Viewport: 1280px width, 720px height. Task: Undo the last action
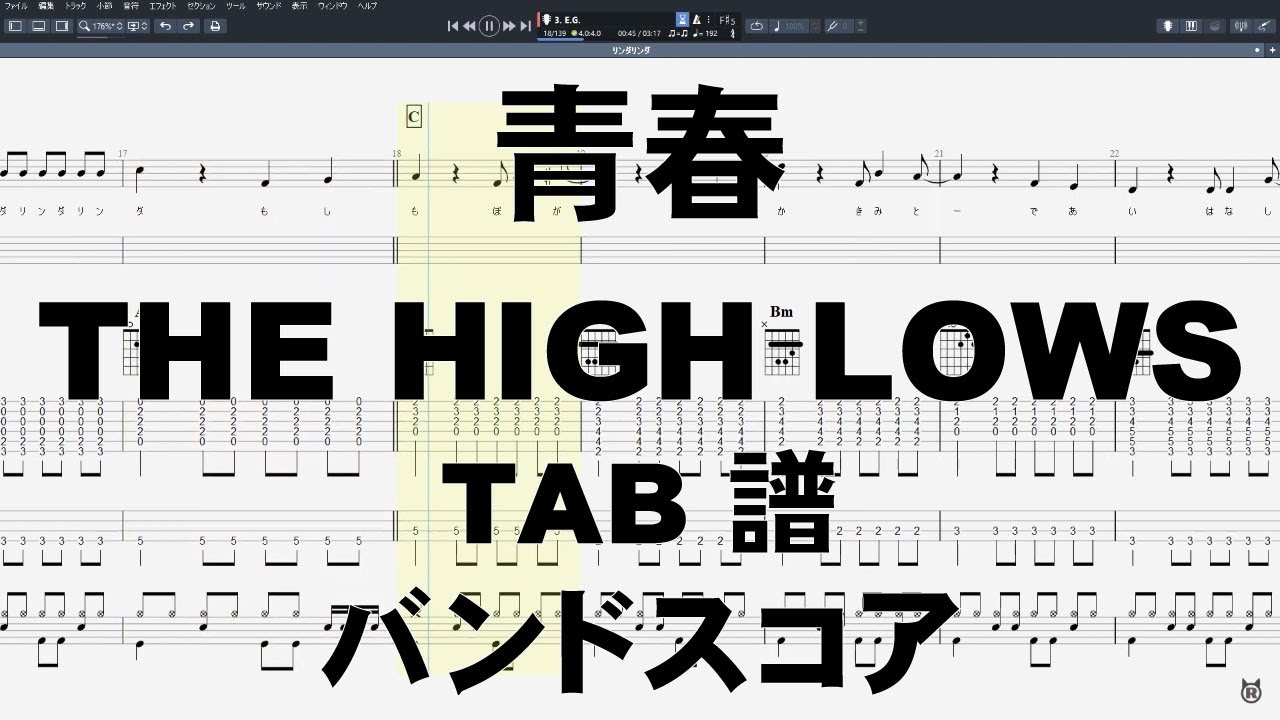[166, 26]
